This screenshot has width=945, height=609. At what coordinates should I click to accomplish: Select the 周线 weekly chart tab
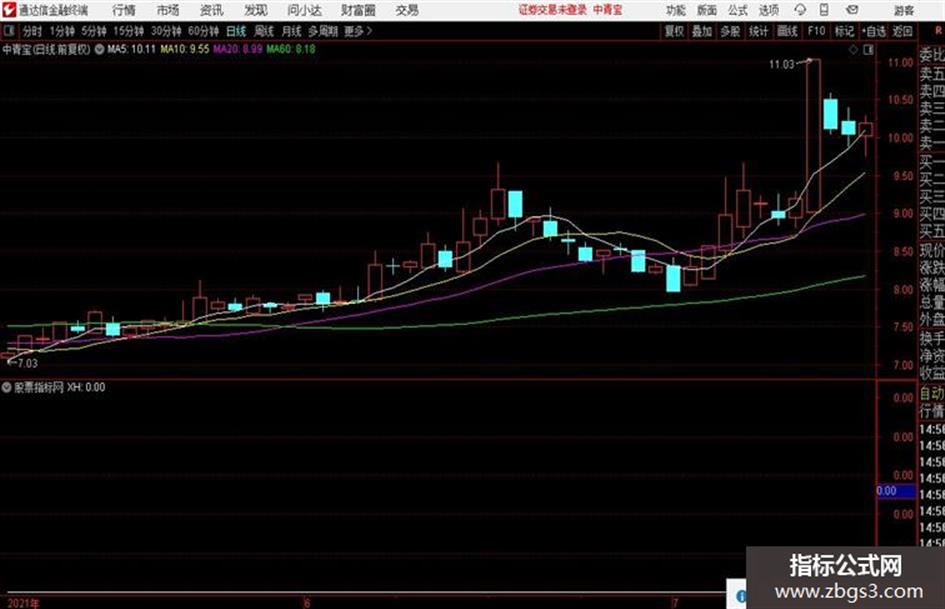click(264, 31)
